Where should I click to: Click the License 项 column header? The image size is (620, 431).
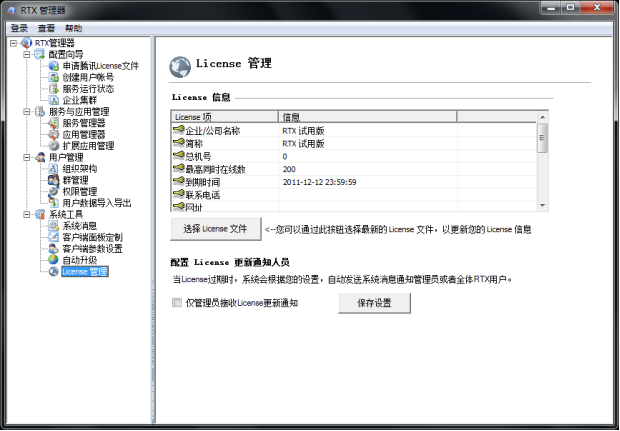225,117
